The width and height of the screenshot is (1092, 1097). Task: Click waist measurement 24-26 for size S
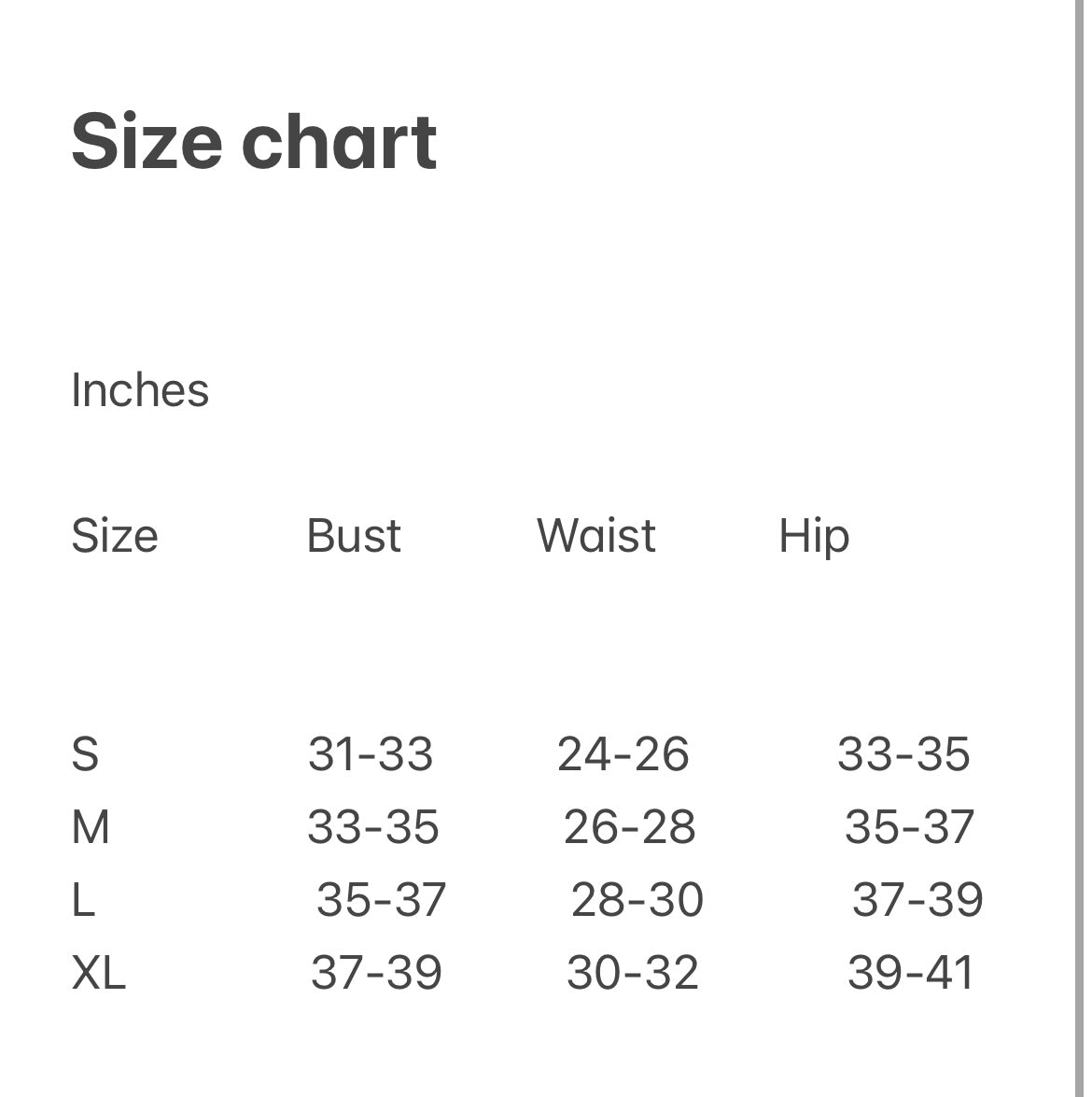623,754
